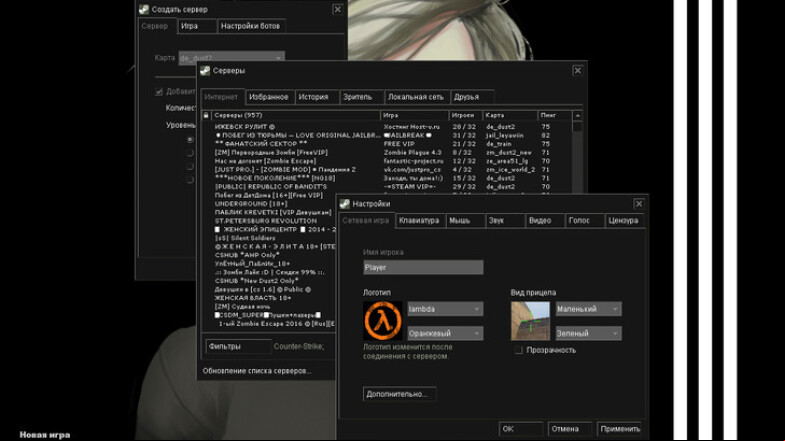The height and width of the screenshot is (441, 785).
Task: Select the ИЖЕВСК РУЛИТ server row
Action: tap(386, 127)
